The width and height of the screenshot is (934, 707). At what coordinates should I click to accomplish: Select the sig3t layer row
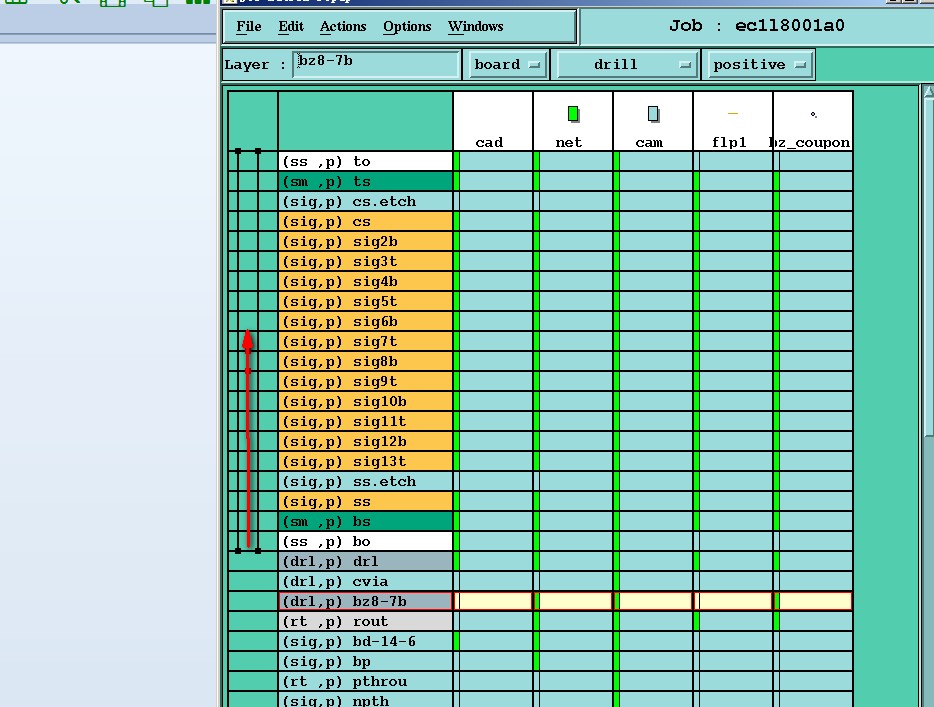pyautogui.click(x=365, y=261)
